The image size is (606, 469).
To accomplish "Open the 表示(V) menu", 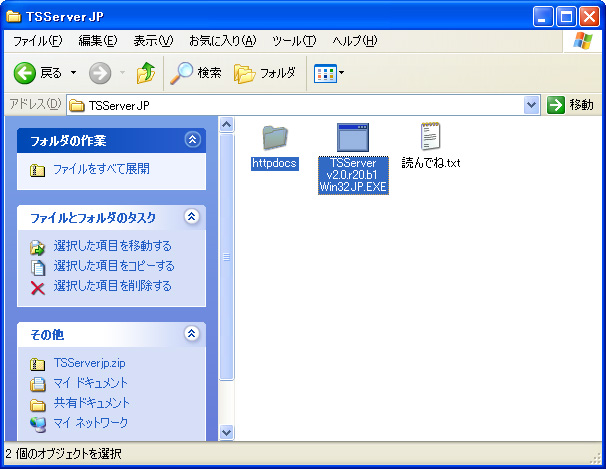I will 153,41.
